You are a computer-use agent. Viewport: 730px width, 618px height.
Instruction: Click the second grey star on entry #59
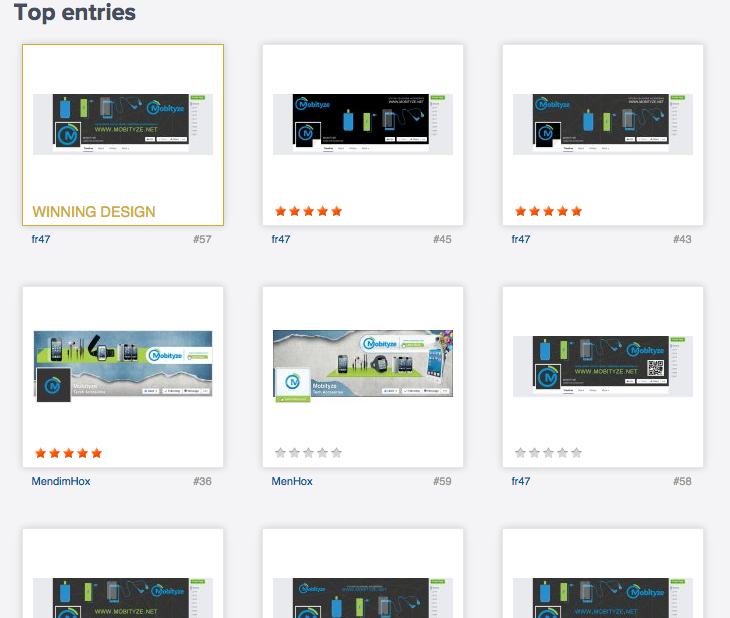tap(295, 453)
